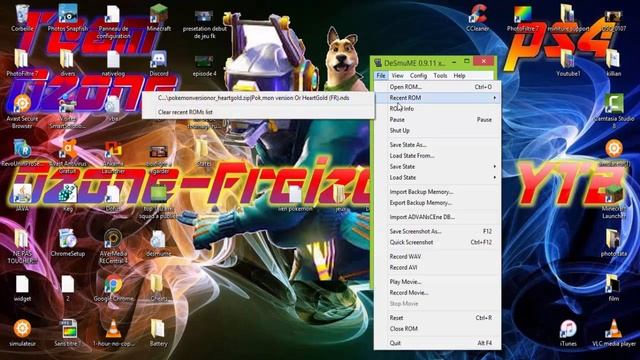Click the DeSmuME title bar app icon
640x360 pixels.
coord(378,63)
